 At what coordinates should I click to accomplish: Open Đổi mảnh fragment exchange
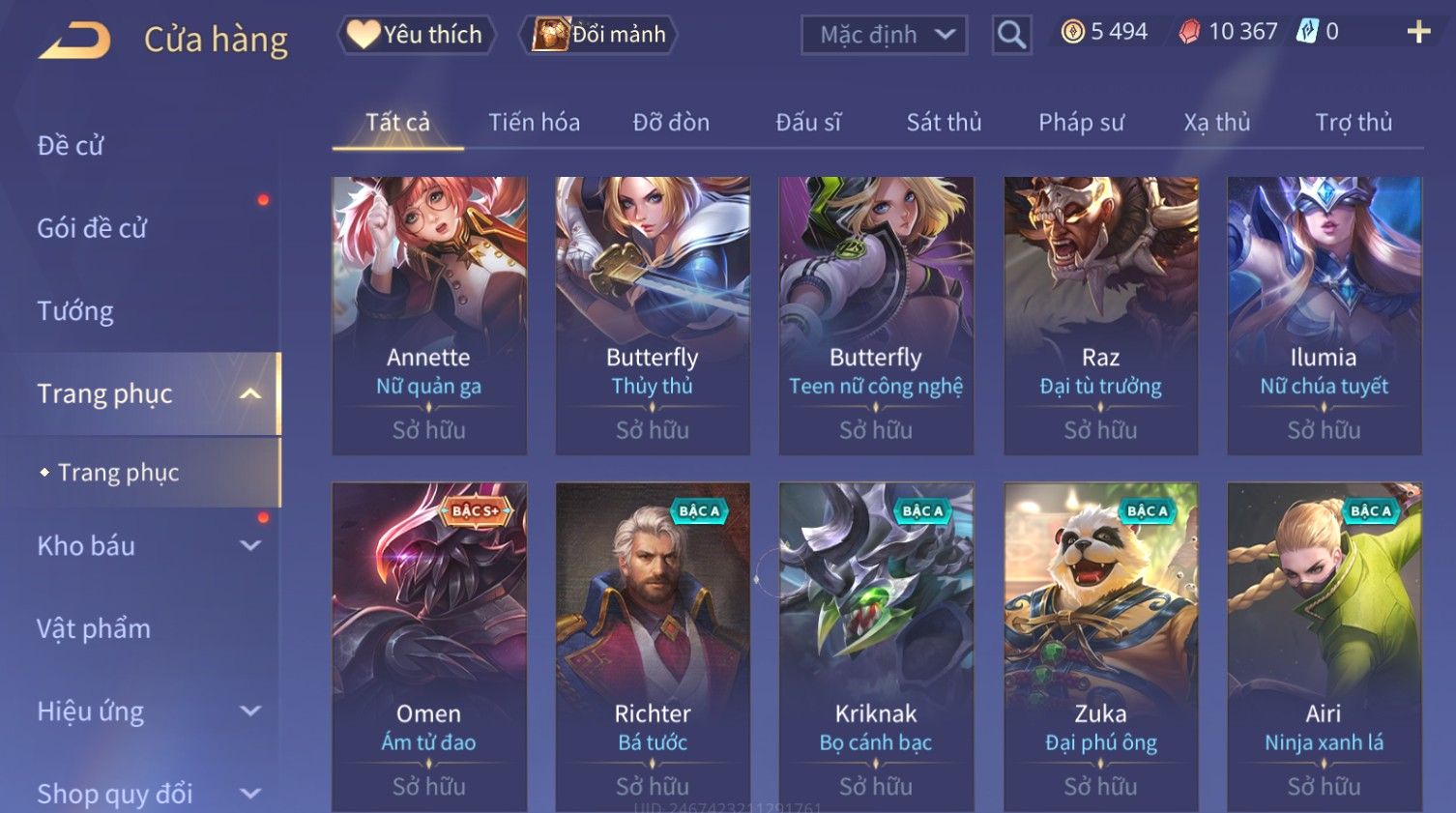pos(599,35)
